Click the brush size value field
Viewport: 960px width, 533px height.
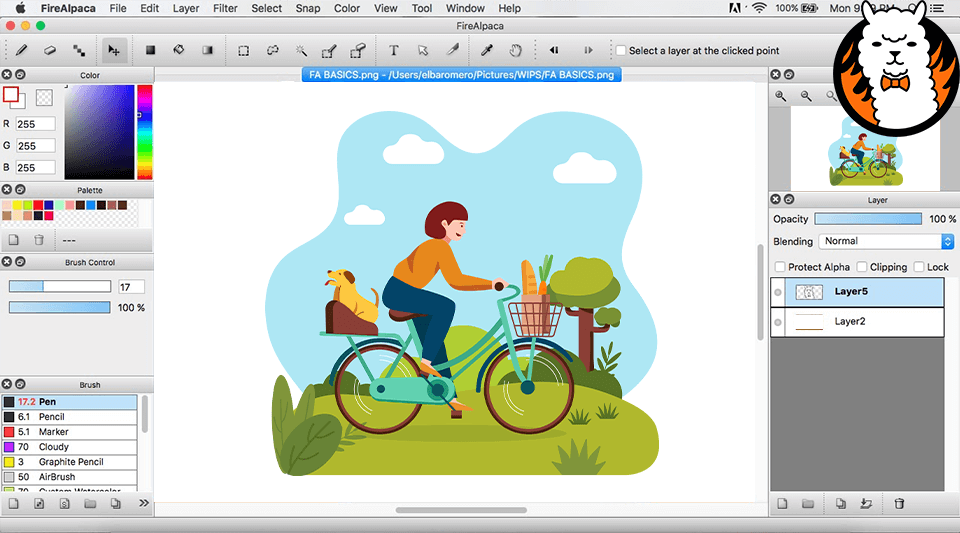[x=131, y=287]
